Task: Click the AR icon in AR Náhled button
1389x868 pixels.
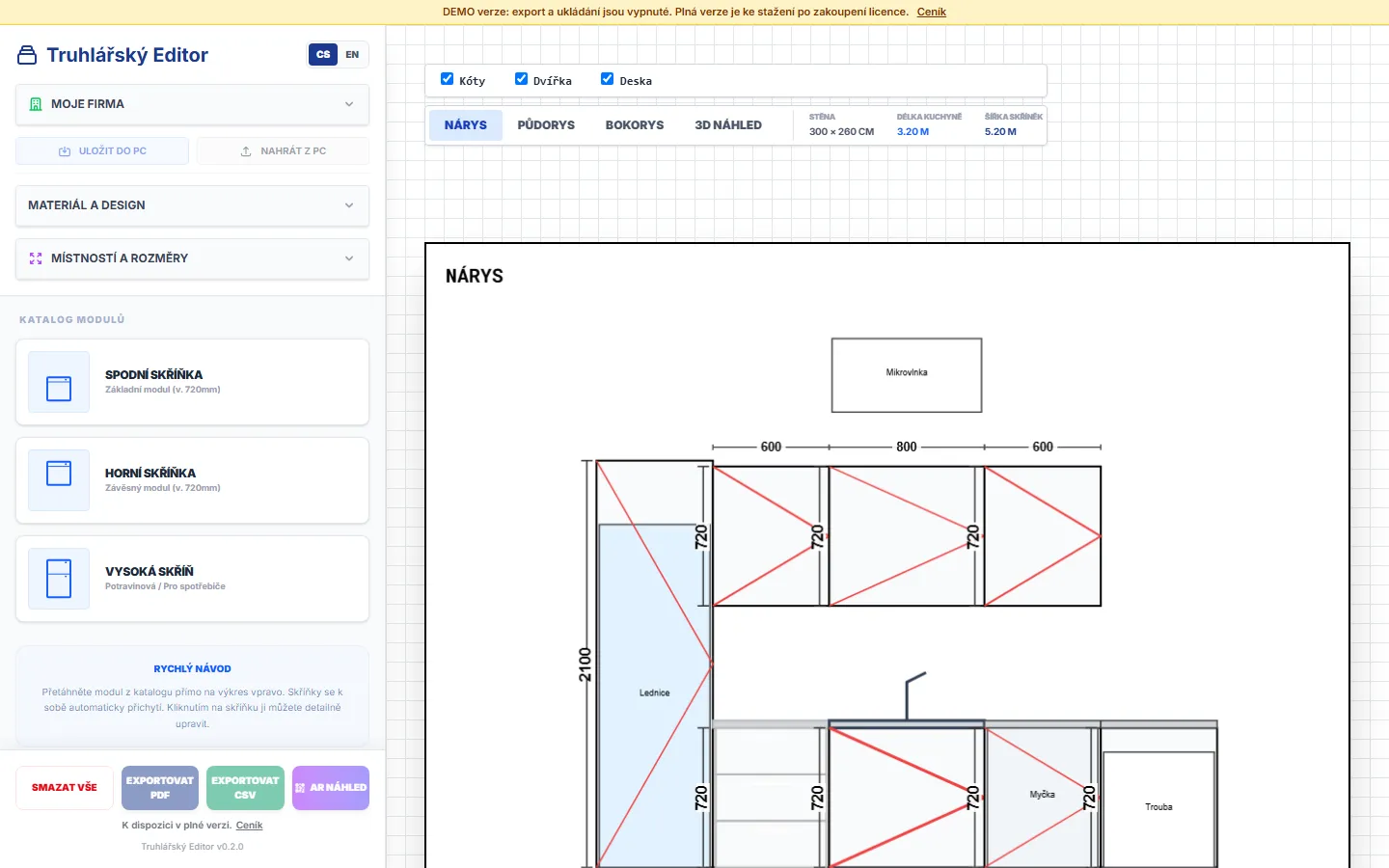Action: pyautogui.click(x=300, y=788)
